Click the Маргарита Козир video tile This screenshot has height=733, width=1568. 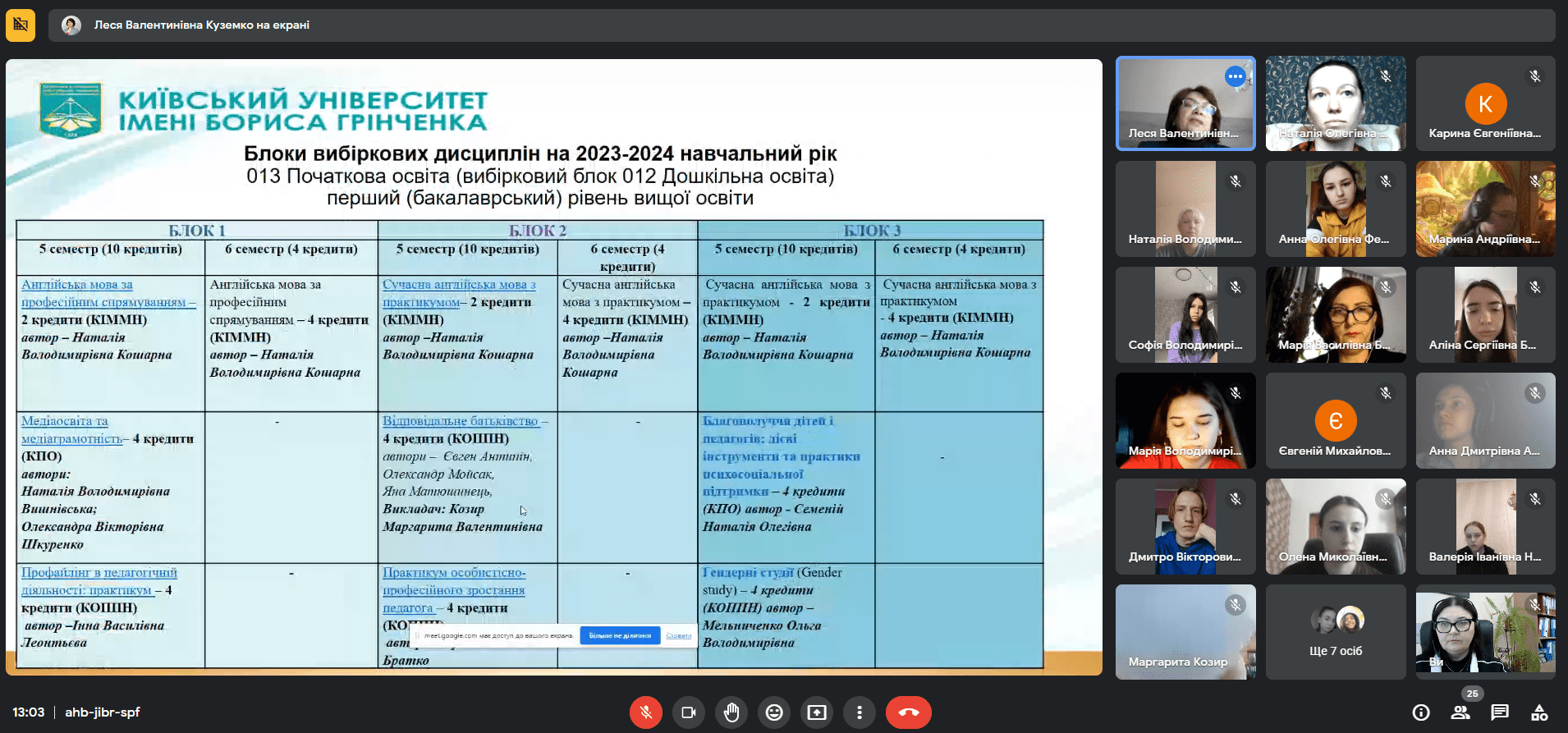[x=1185, y=632]
